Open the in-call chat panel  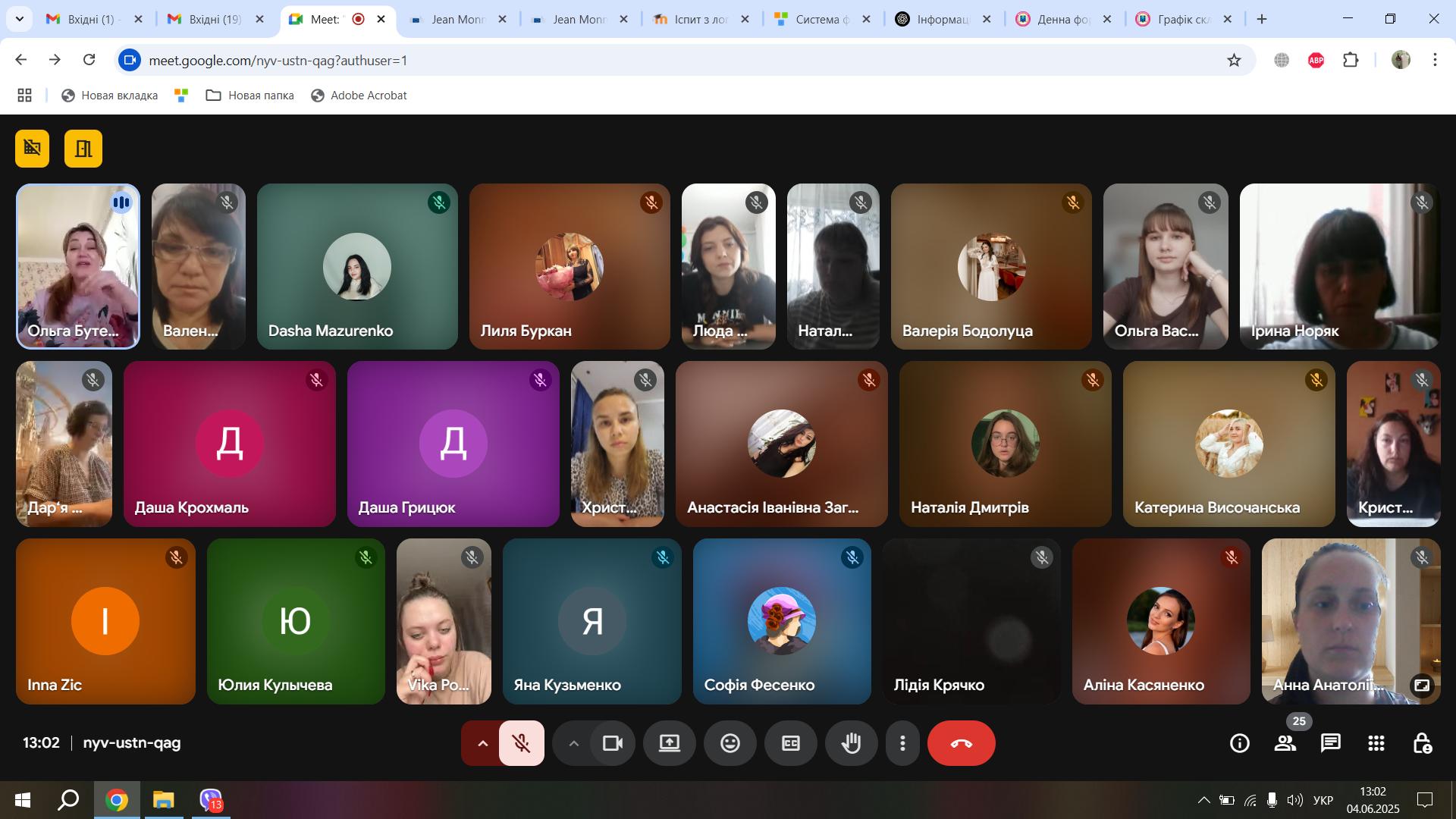click(1330, 743)
